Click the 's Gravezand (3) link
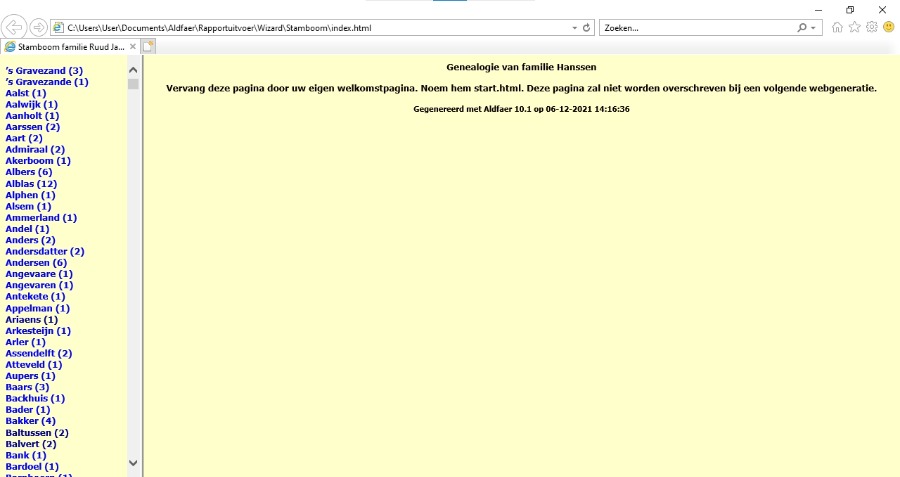900x477 pixels. point(44,70)
